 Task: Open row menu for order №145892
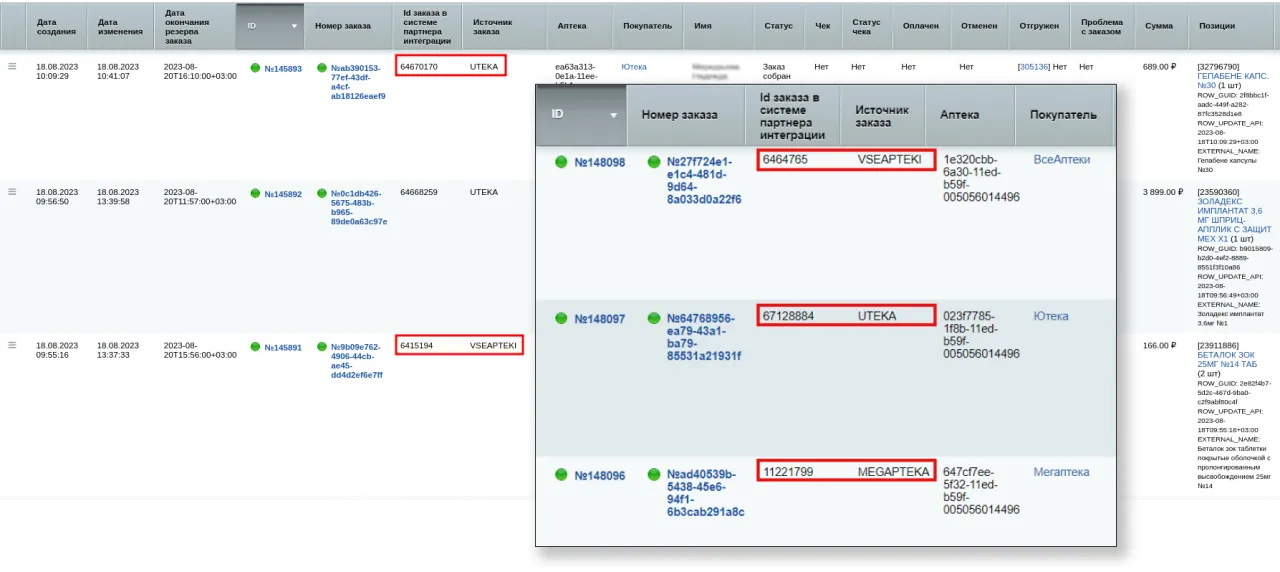(x=12, y=191)
